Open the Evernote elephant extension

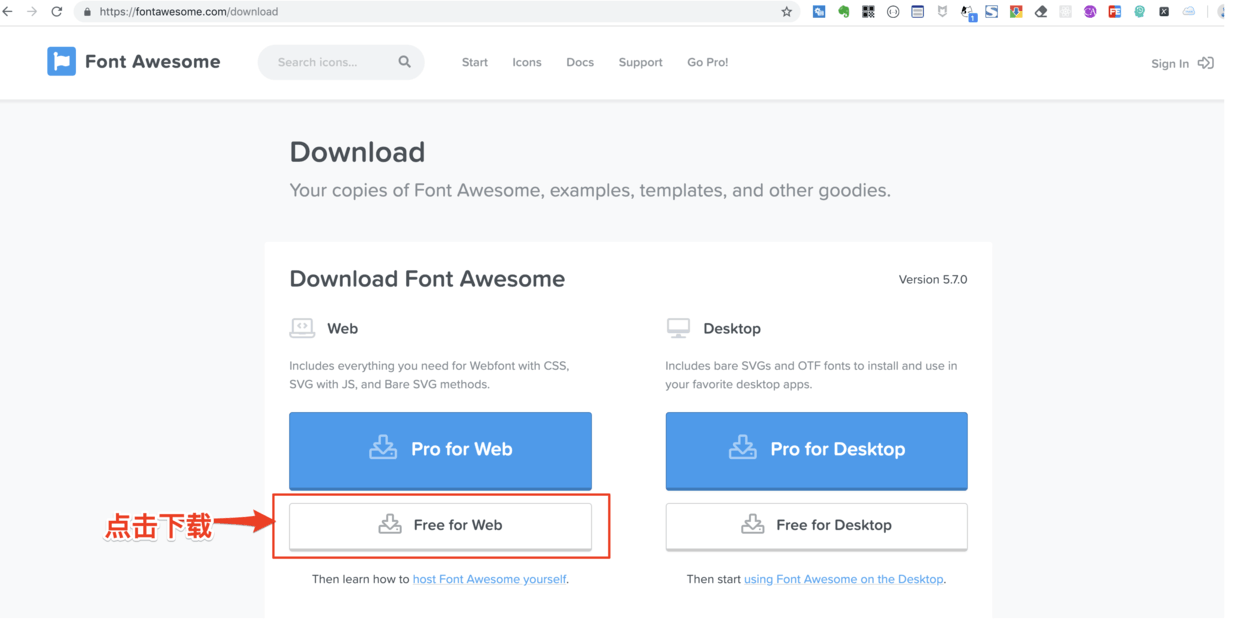tap(844, 12)
